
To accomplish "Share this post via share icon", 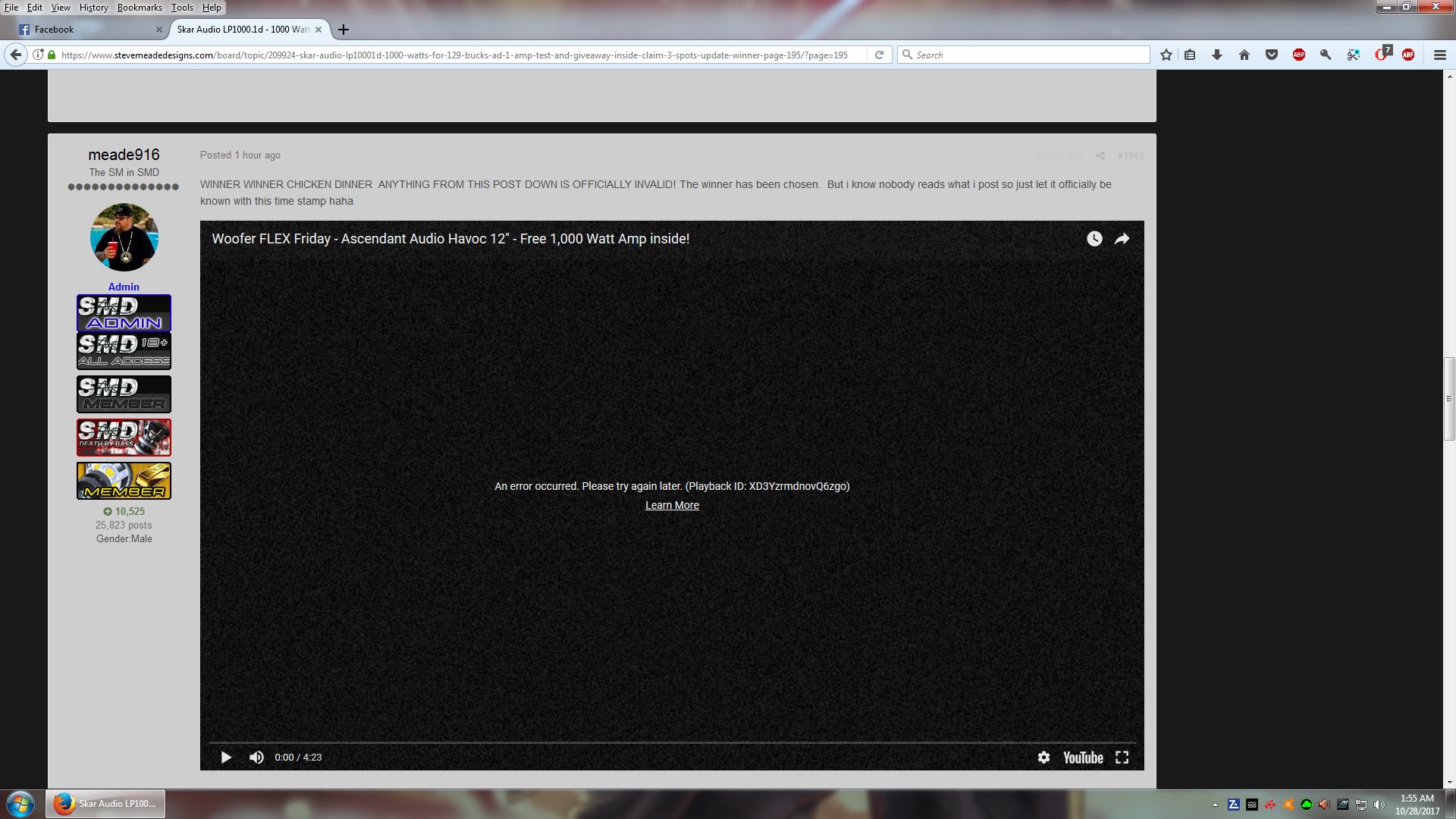I will (x=1100, y=155).
